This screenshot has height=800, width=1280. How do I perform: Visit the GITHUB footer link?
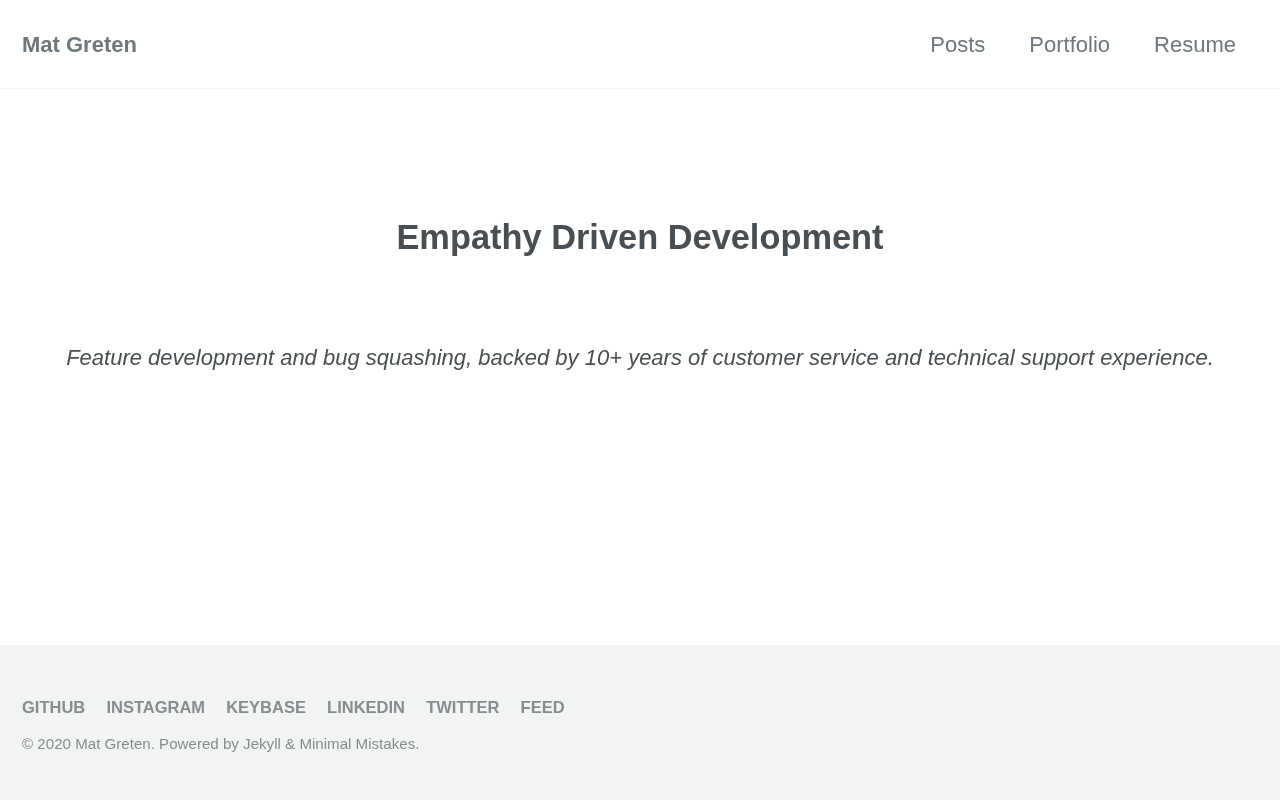point(53,707)
